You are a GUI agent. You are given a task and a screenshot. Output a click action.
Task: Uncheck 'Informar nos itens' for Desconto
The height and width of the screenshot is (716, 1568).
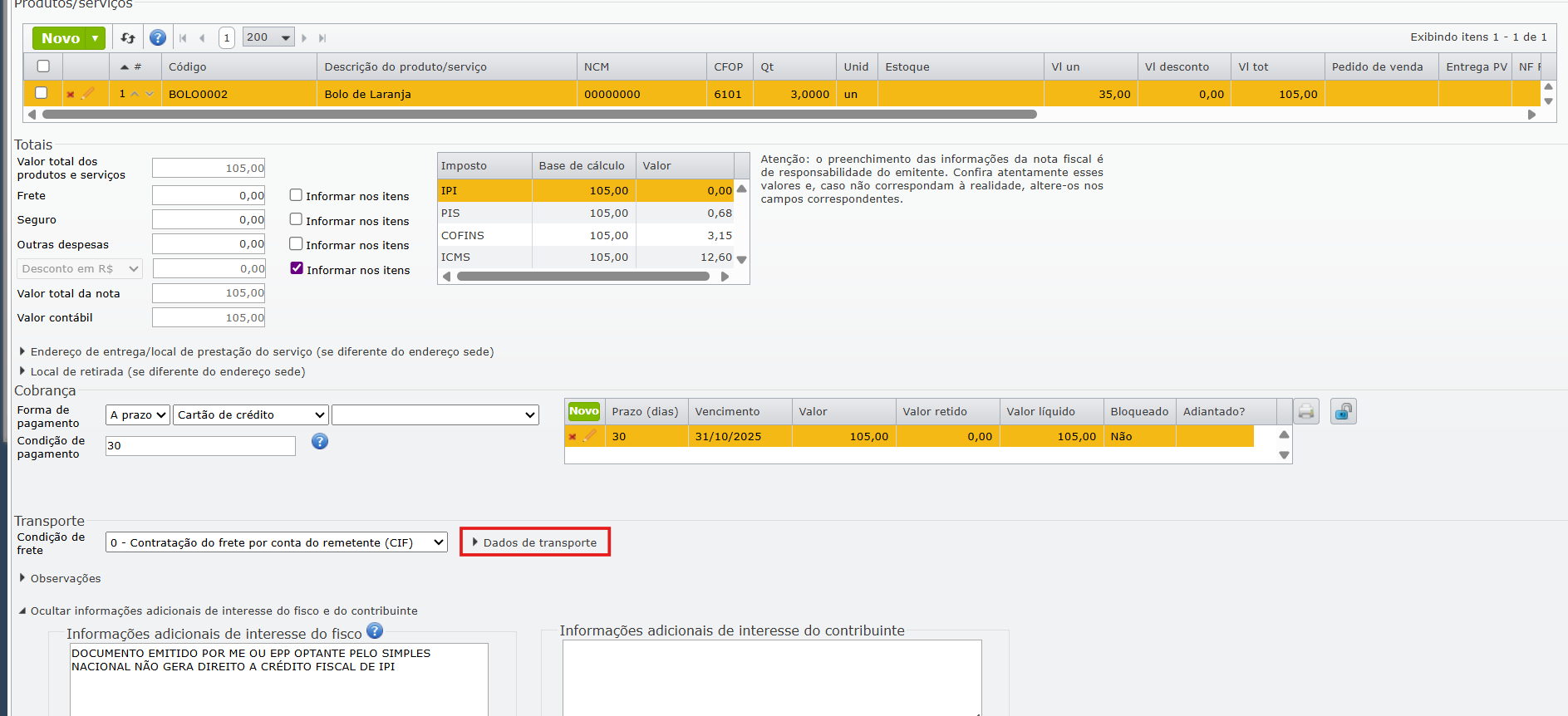coord(297,268)
